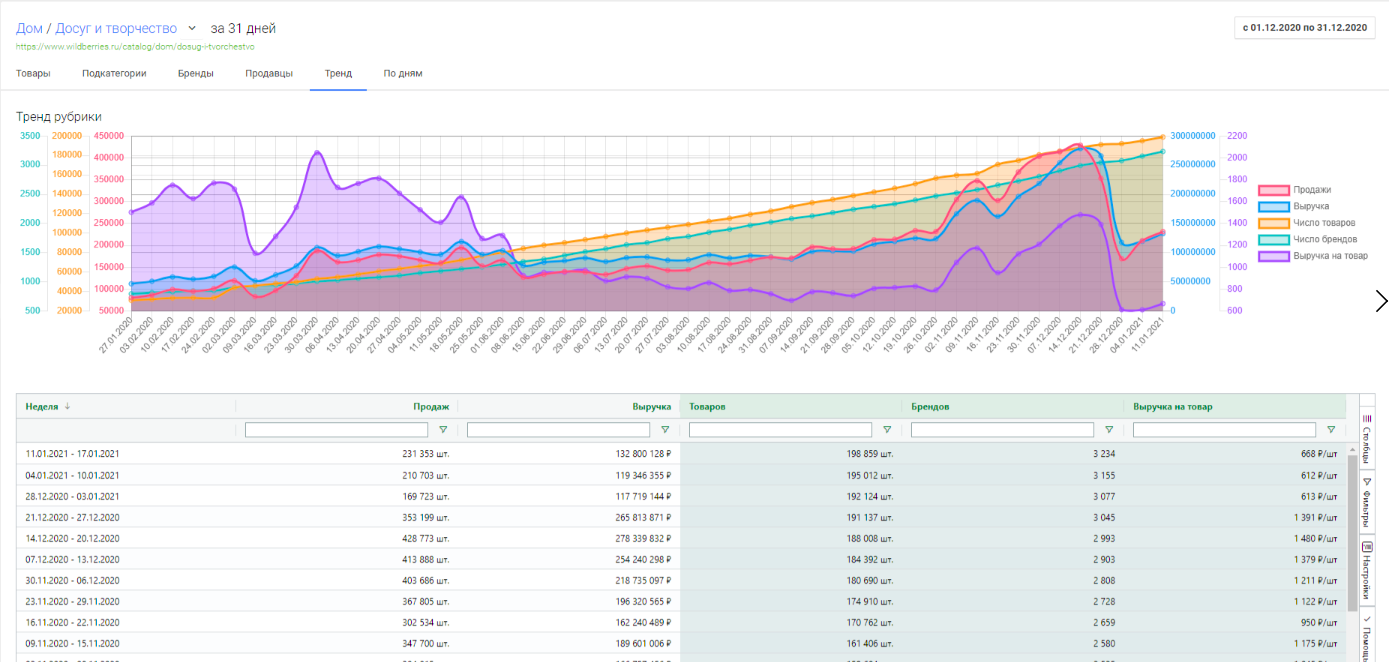Click the sort arrow on the Неделя column
The width and height of the screenshot is (1389, 662).
point(65,406)
